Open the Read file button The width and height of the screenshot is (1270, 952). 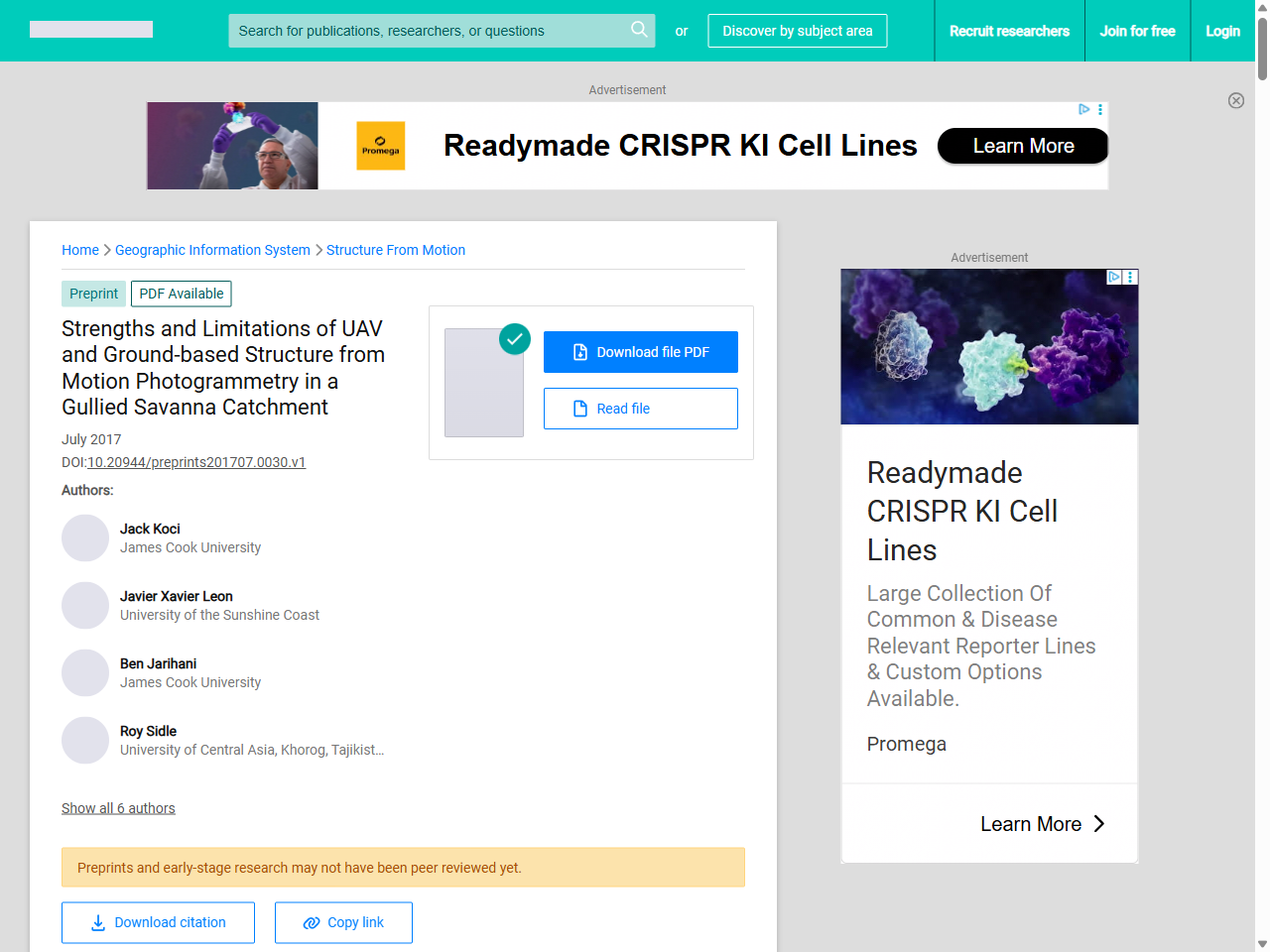click(641, 409)
